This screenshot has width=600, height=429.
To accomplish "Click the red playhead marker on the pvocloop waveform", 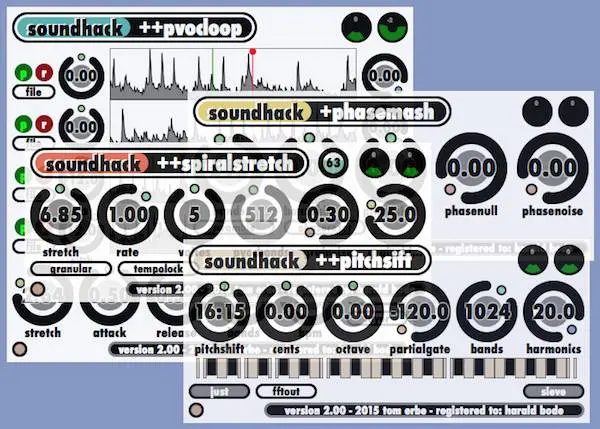I will coord(253,51).
